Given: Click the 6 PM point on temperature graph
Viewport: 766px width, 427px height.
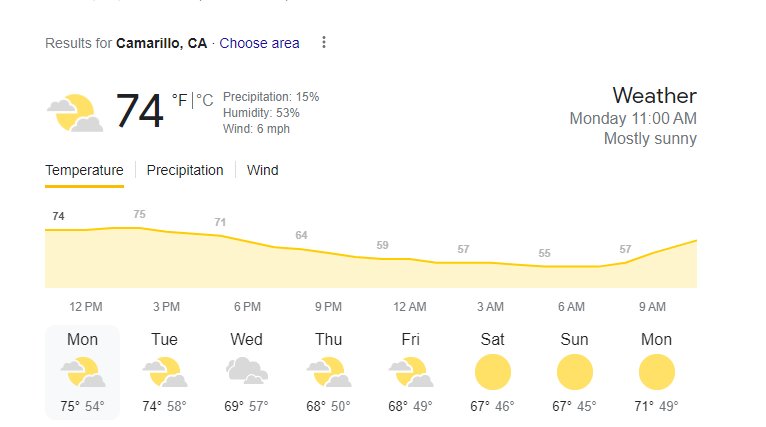Looking at the screenshot, I should 220,223.
